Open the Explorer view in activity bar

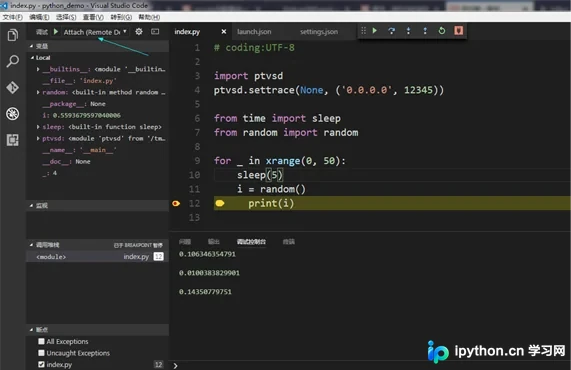click(12, 35)
